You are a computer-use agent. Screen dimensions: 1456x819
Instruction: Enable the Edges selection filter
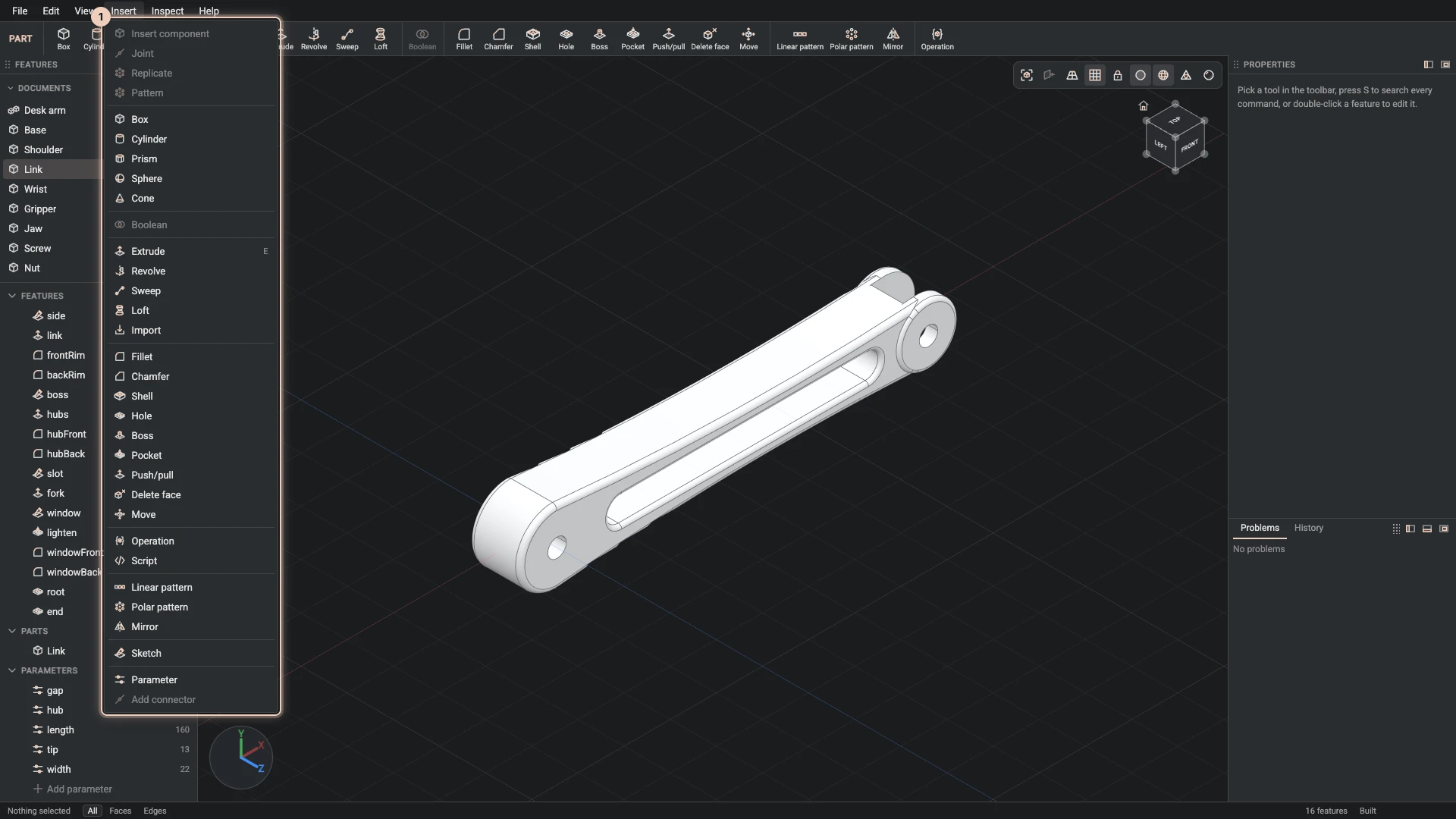click(x=155, y=811)
